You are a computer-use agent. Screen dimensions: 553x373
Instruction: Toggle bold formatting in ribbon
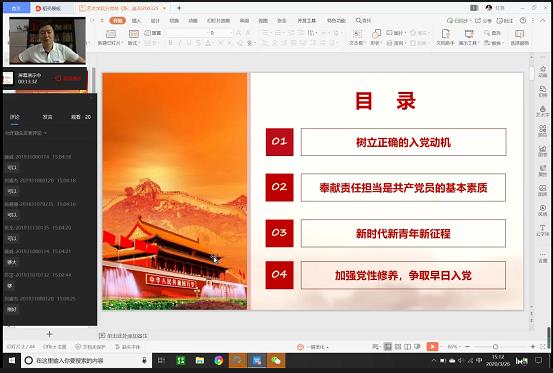170,43
